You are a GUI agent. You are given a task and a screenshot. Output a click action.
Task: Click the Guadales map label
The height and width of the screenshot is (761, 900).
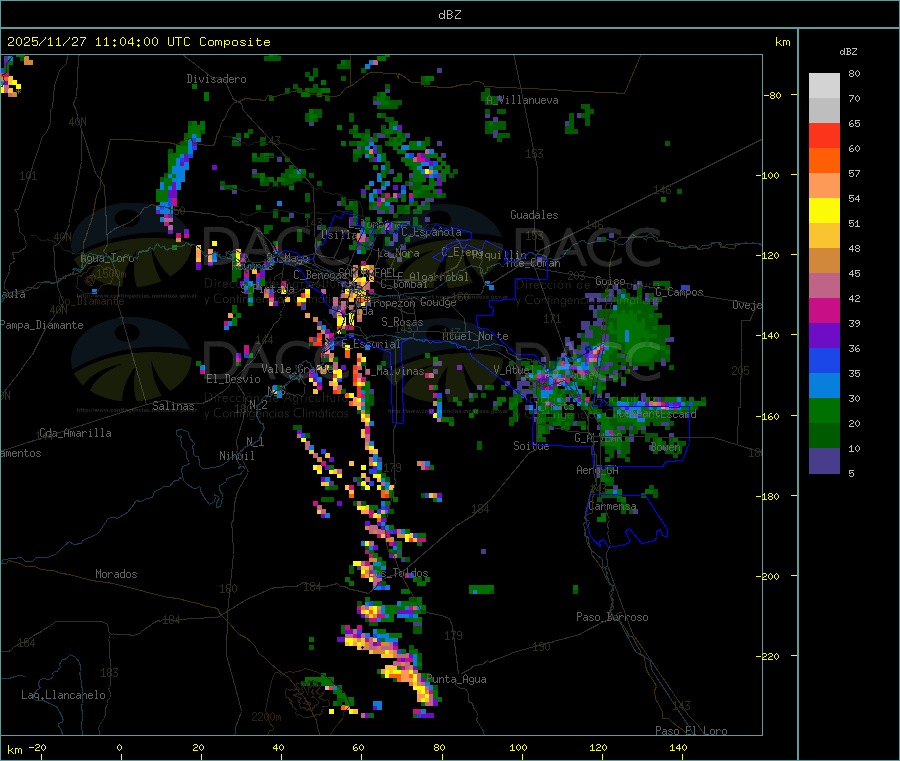click(534, 215)
